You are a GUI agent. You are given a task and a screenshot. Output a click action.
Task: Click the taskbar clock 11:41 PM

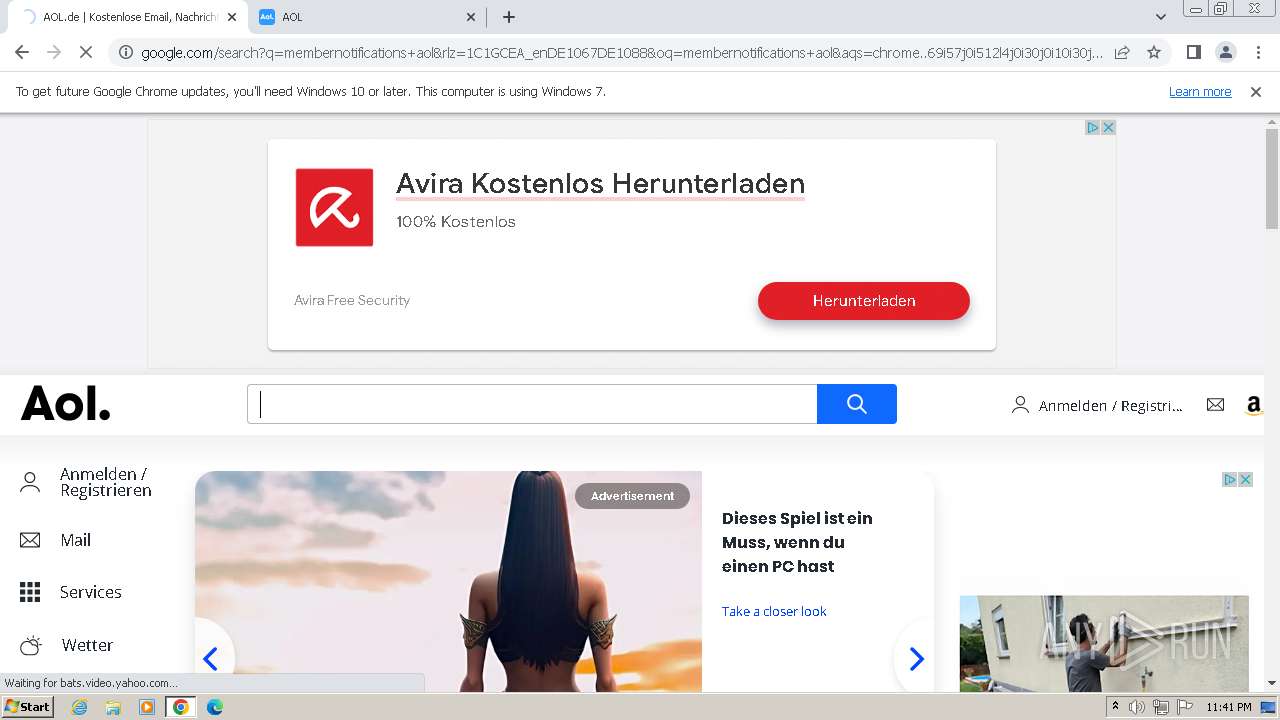pos(1229,707)
